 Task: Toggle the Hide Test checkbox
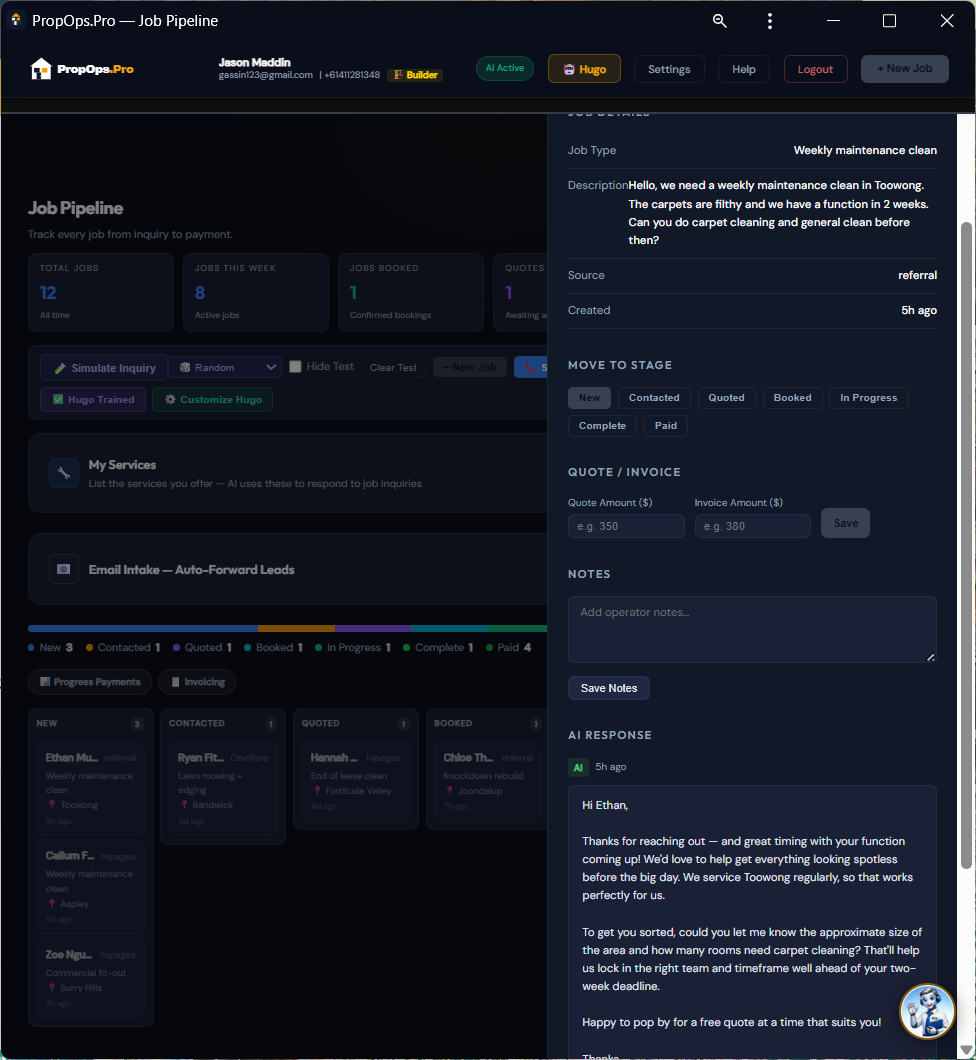coord(295,366)
